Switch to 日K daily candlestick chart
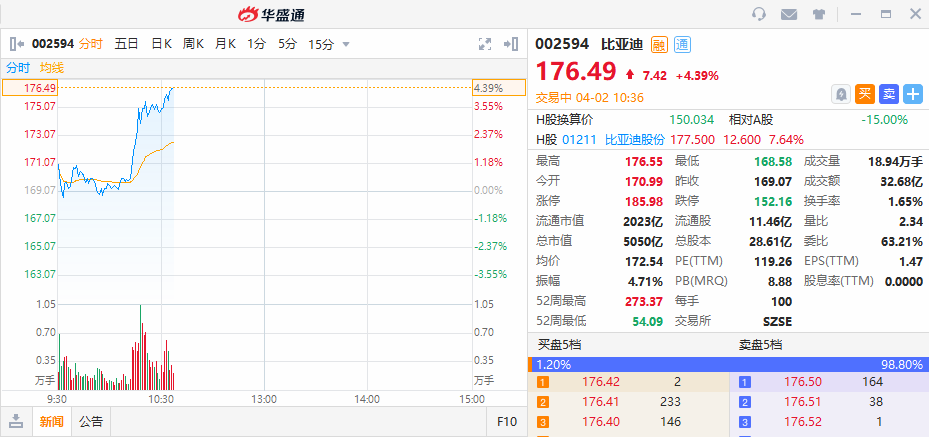929x437 pixels. pyautogui.click(x=161, y=44)
